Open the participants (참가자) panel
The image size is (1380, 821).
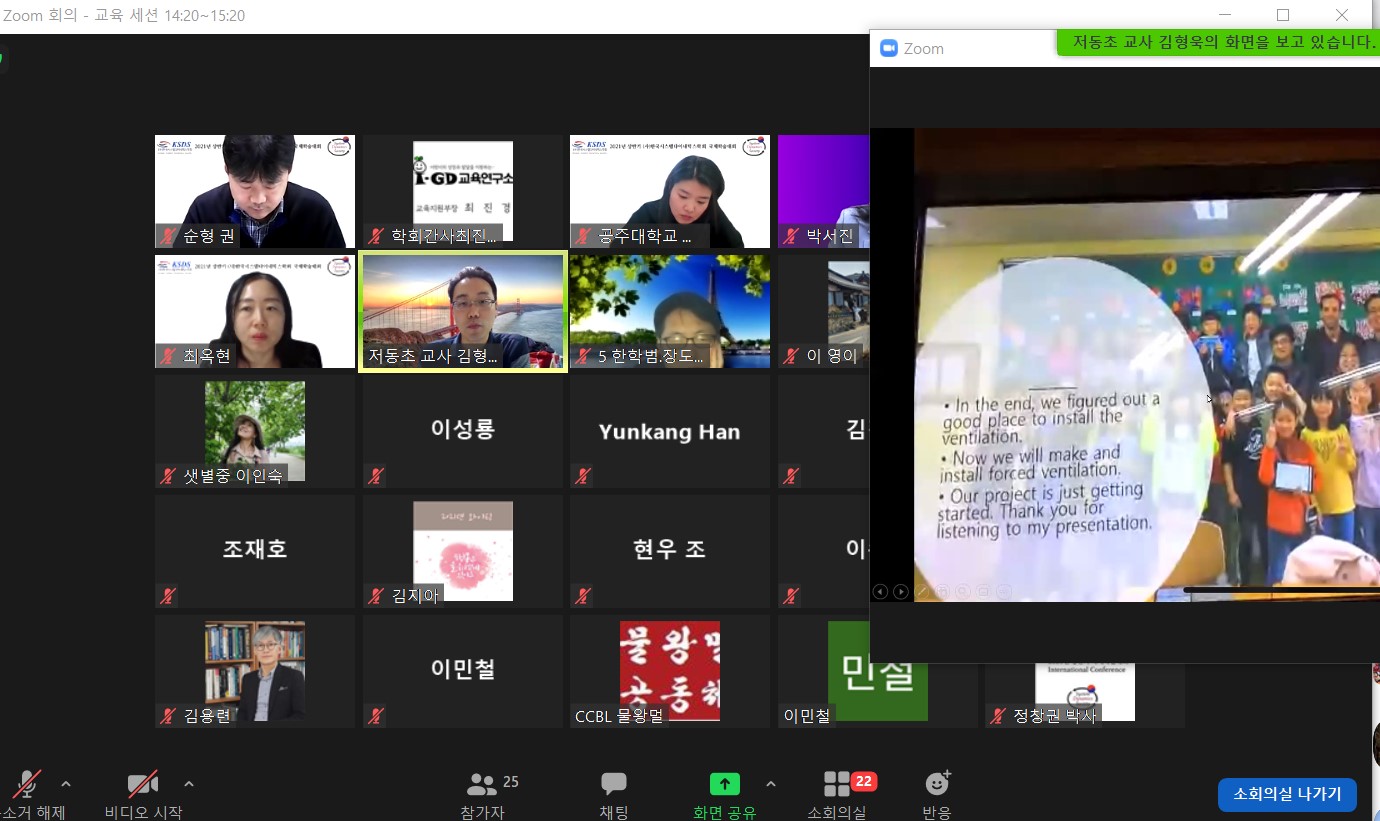482,785
